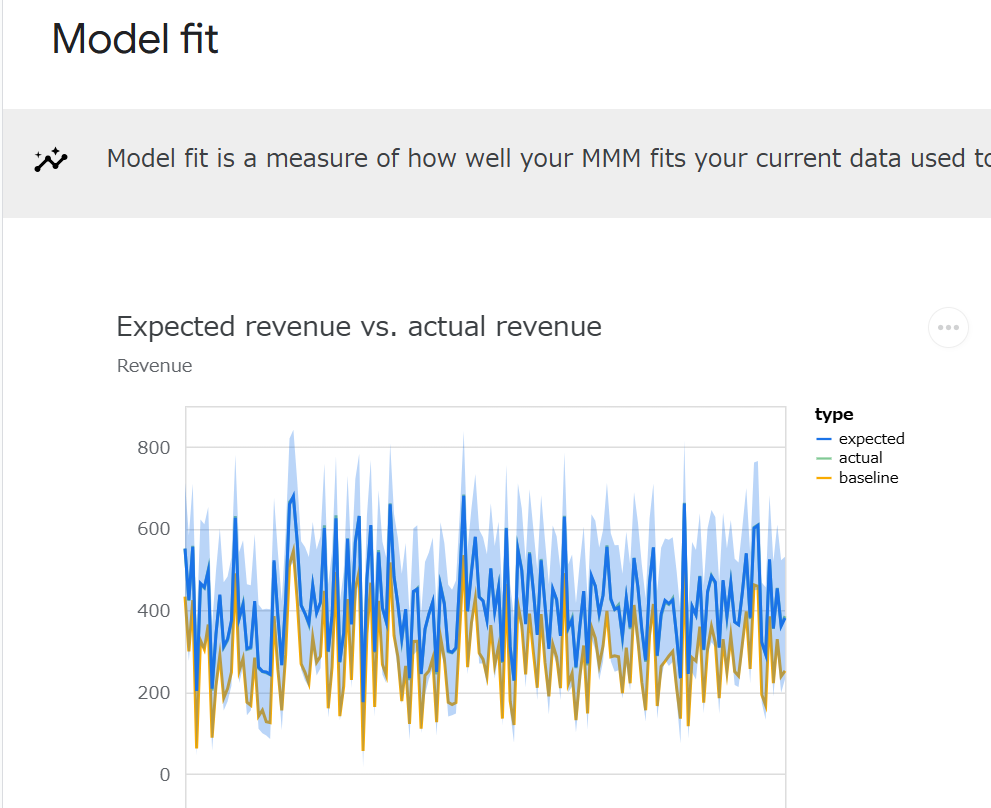Click the Expected revenue vs. actual revenue title
Screen dimensions: 991x808
click(359, 326)
